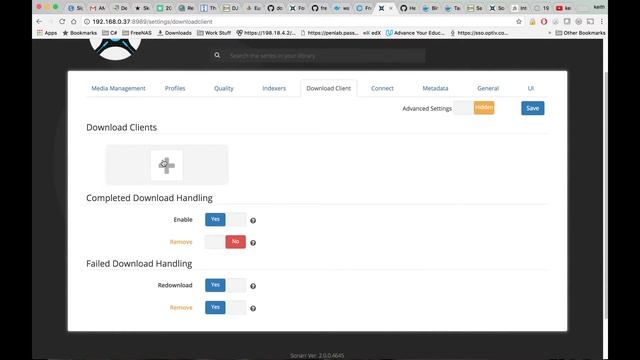Toggle Completed Download Handling Enable switch
640x360 pixels.
tap(225, 220)
